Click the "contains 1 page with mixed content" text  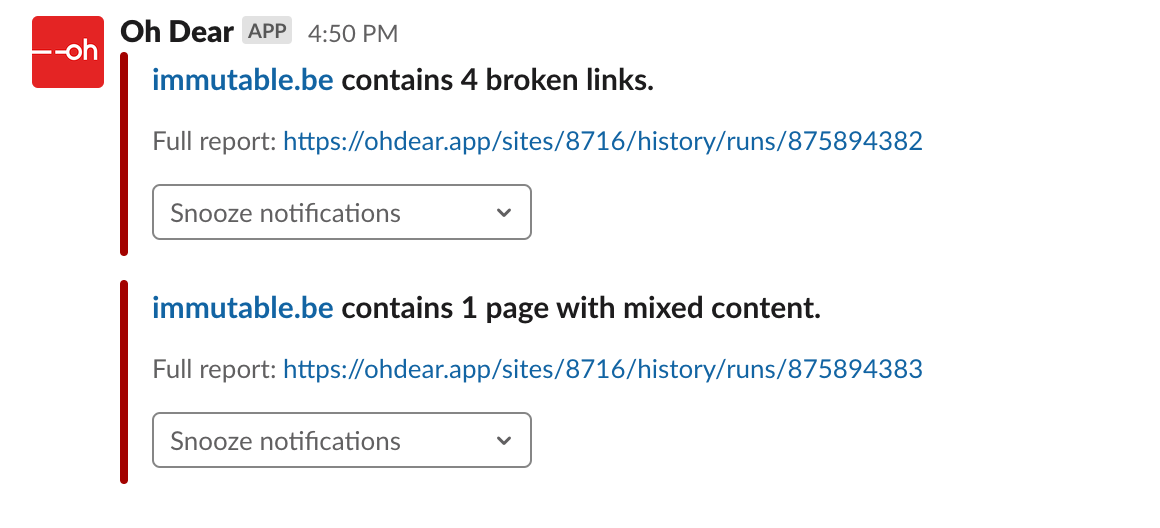pos(581,308)
